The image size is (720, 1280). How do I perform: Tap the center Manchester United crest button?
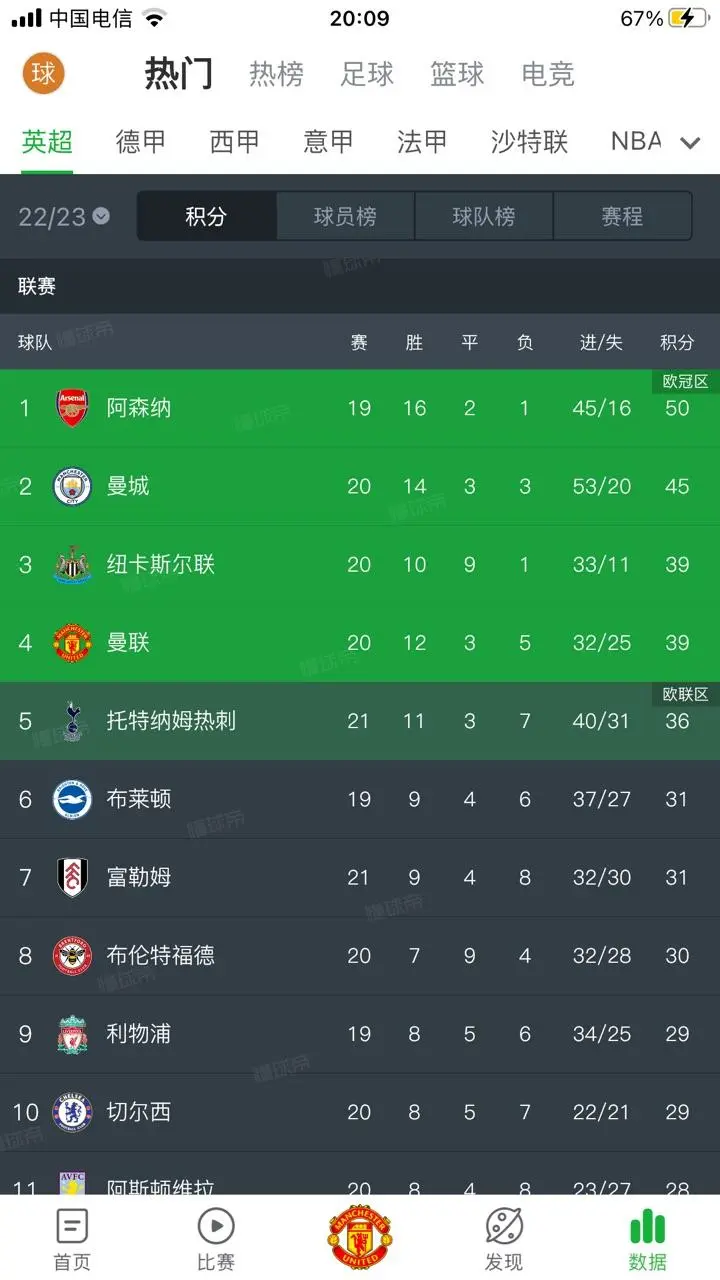click(360, 1237)
